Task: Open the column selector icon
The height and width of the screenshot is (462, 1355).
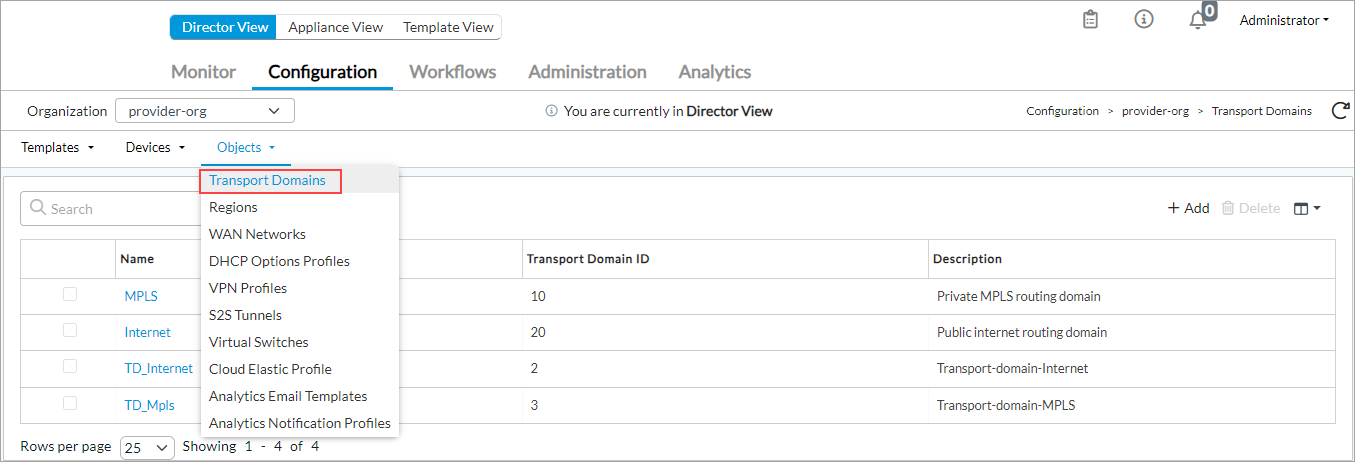Action: [1307, 208]
